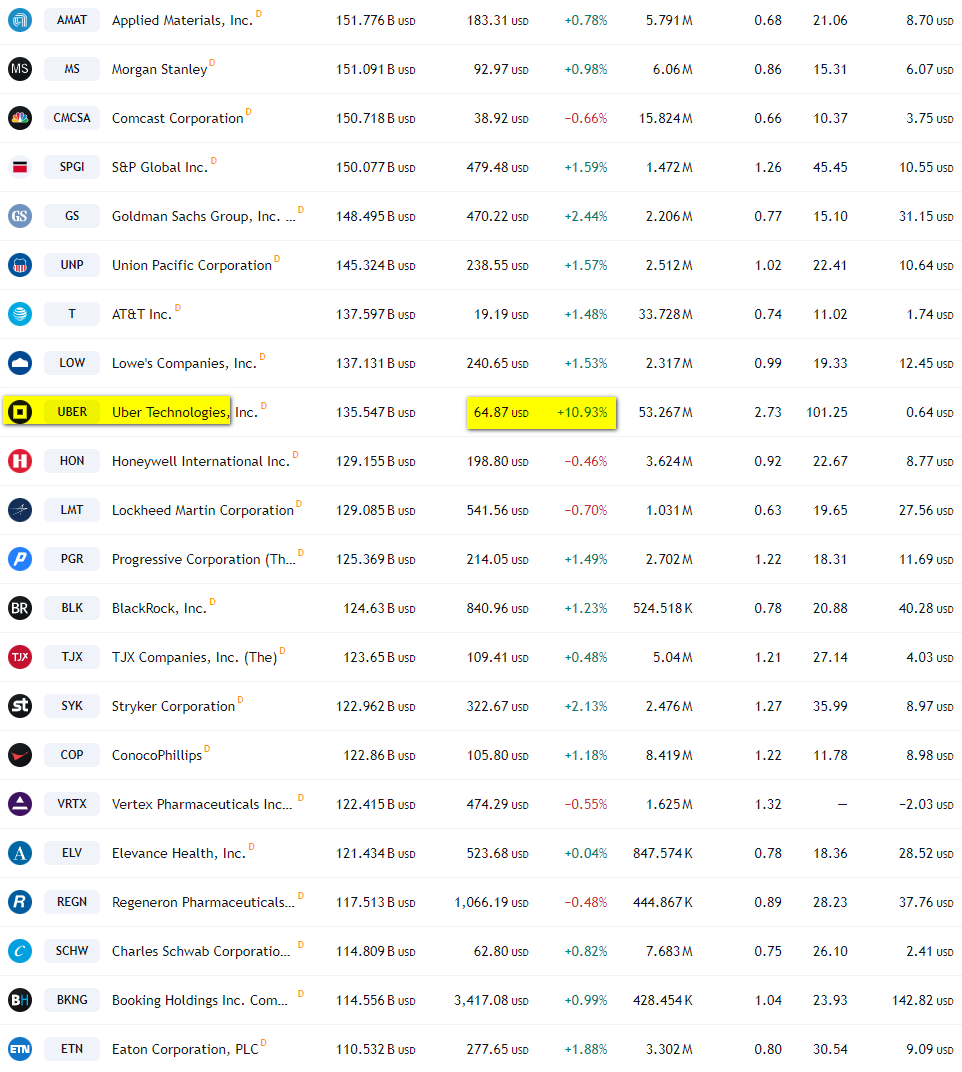Click Applied Materials' 151.776 B USD market cap
962x1072 pixels.
click(375, 21)
